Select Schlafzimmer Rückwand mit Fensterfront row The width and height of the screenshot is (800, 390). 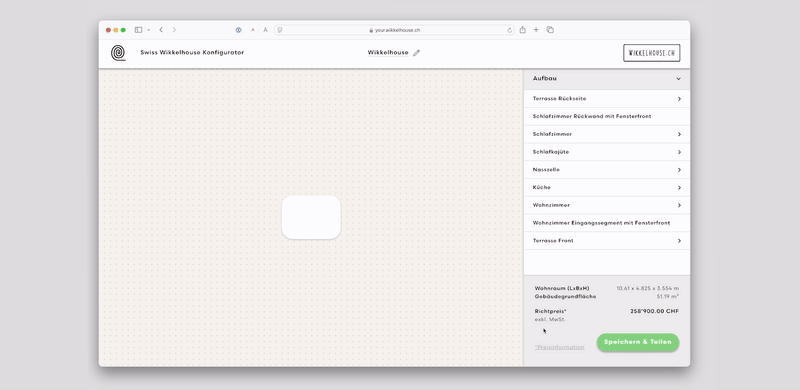coord(607,116)
